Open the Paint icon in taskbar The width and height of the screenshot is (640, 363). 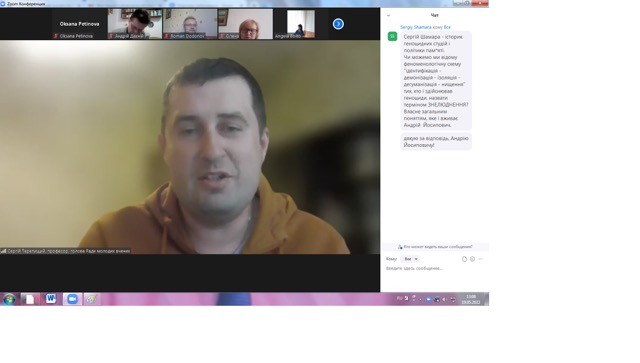(x=91, y=299)
